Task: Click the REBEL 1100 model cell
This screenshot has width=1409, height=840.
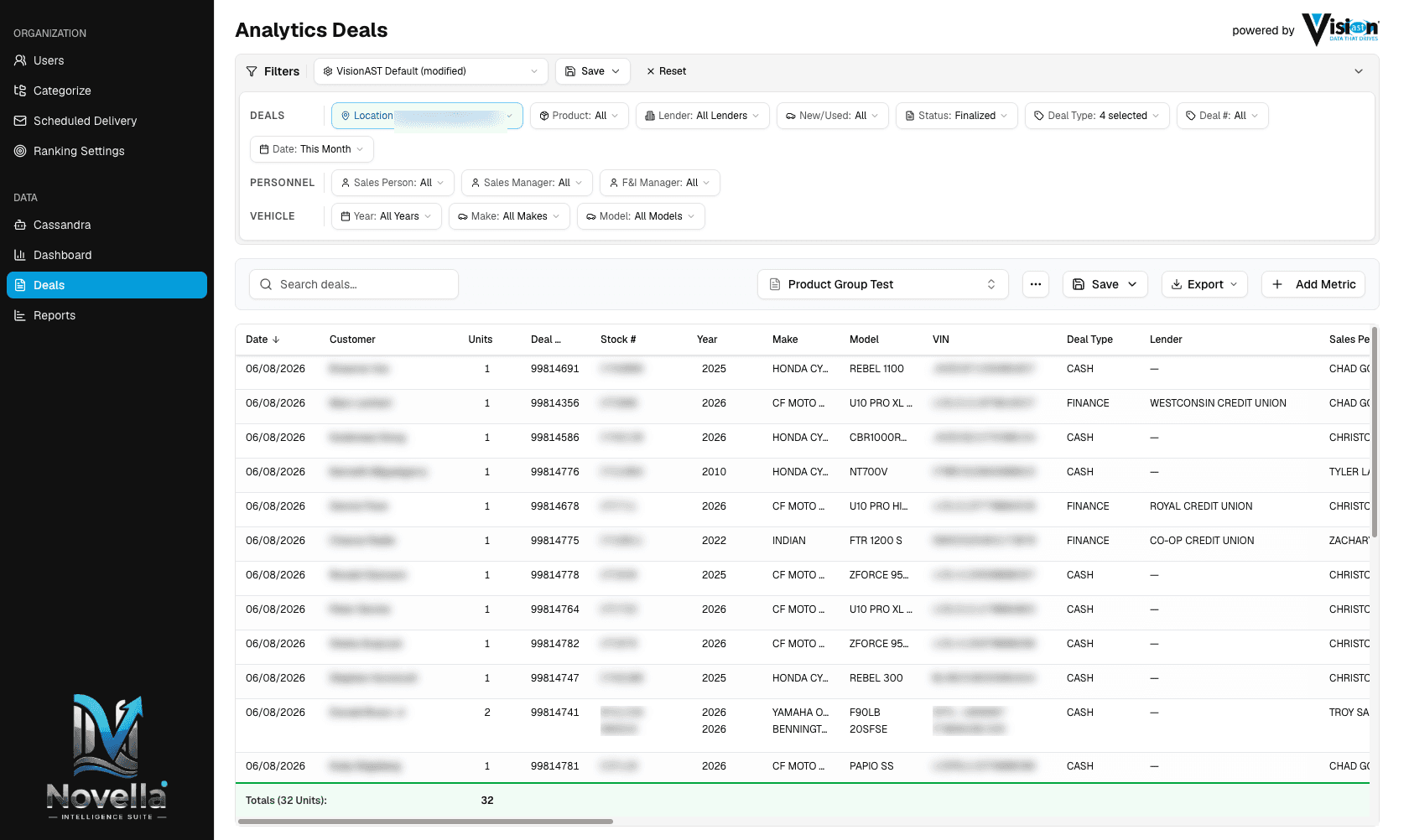Action: (x=876, y=369)
